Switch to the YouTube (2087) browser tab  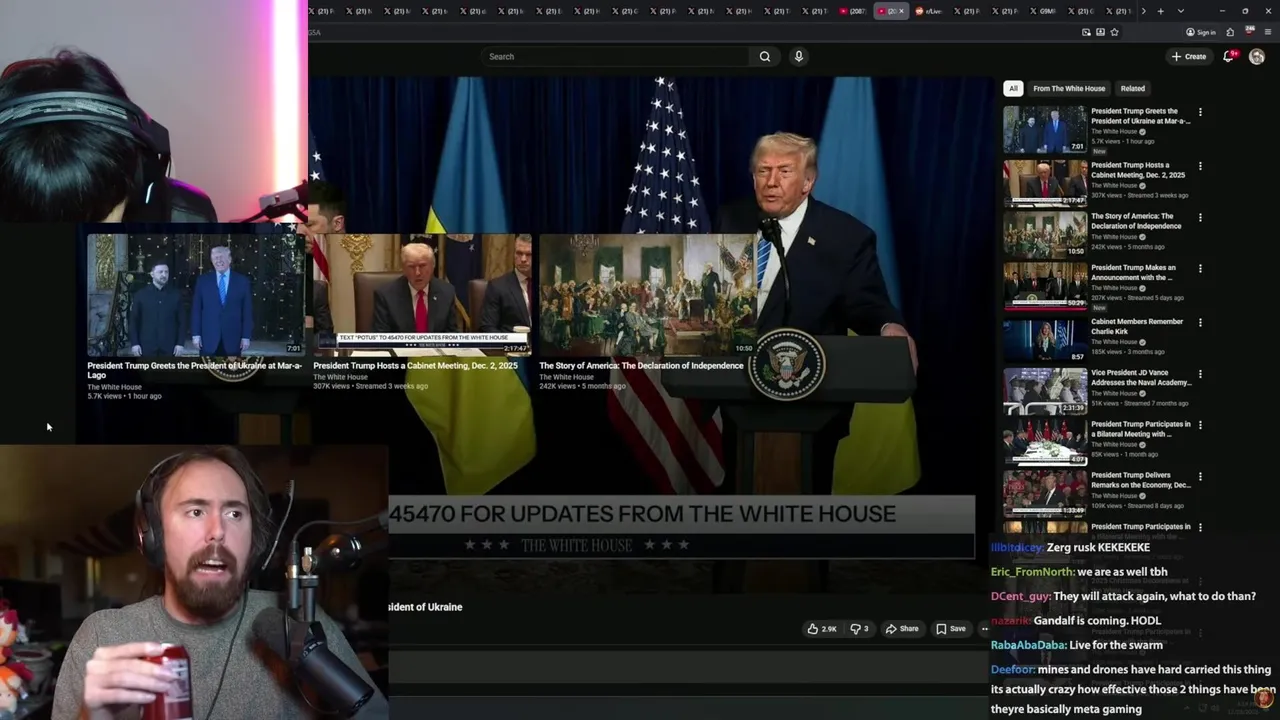coord(853,11)
